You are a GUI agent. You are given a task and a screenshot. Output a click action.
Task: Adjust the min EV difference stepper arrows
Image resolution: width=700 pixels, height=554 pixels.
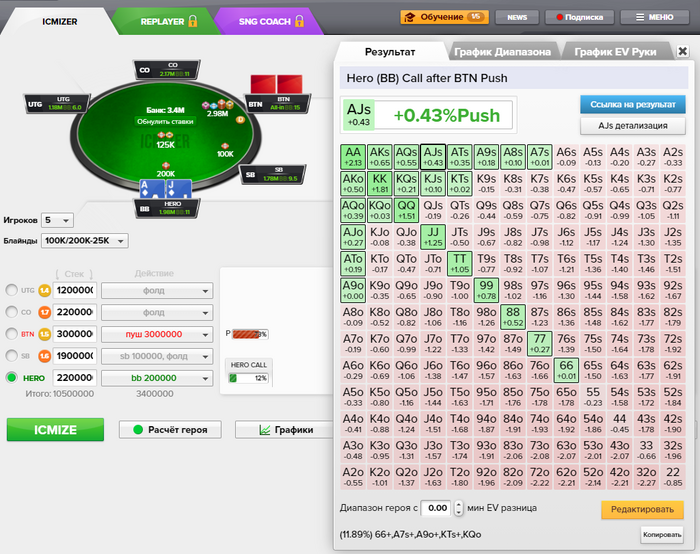(458, 508)
